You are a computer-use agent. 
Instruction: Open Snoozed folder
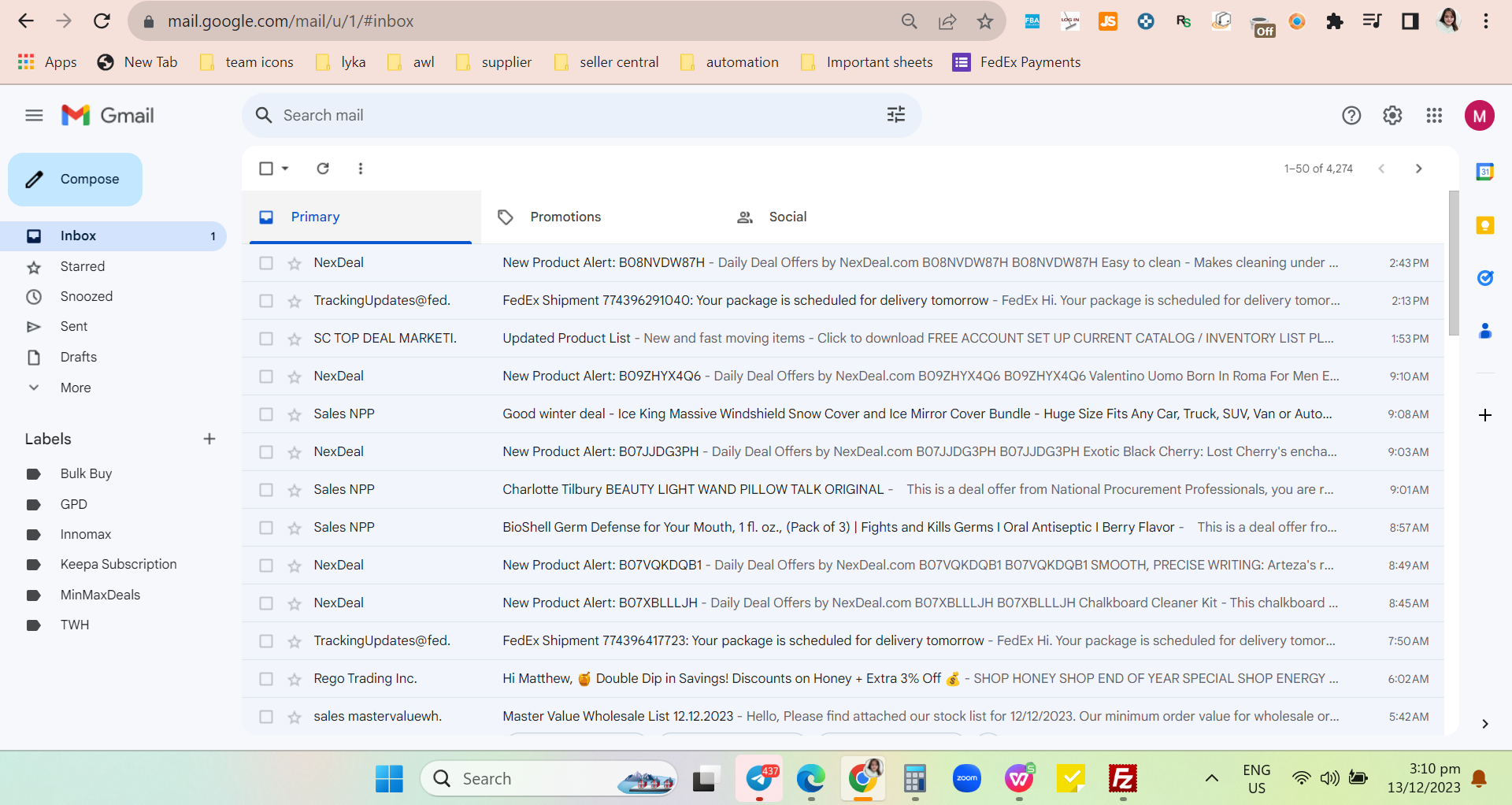pyautogui.click(x=113, y=296)
